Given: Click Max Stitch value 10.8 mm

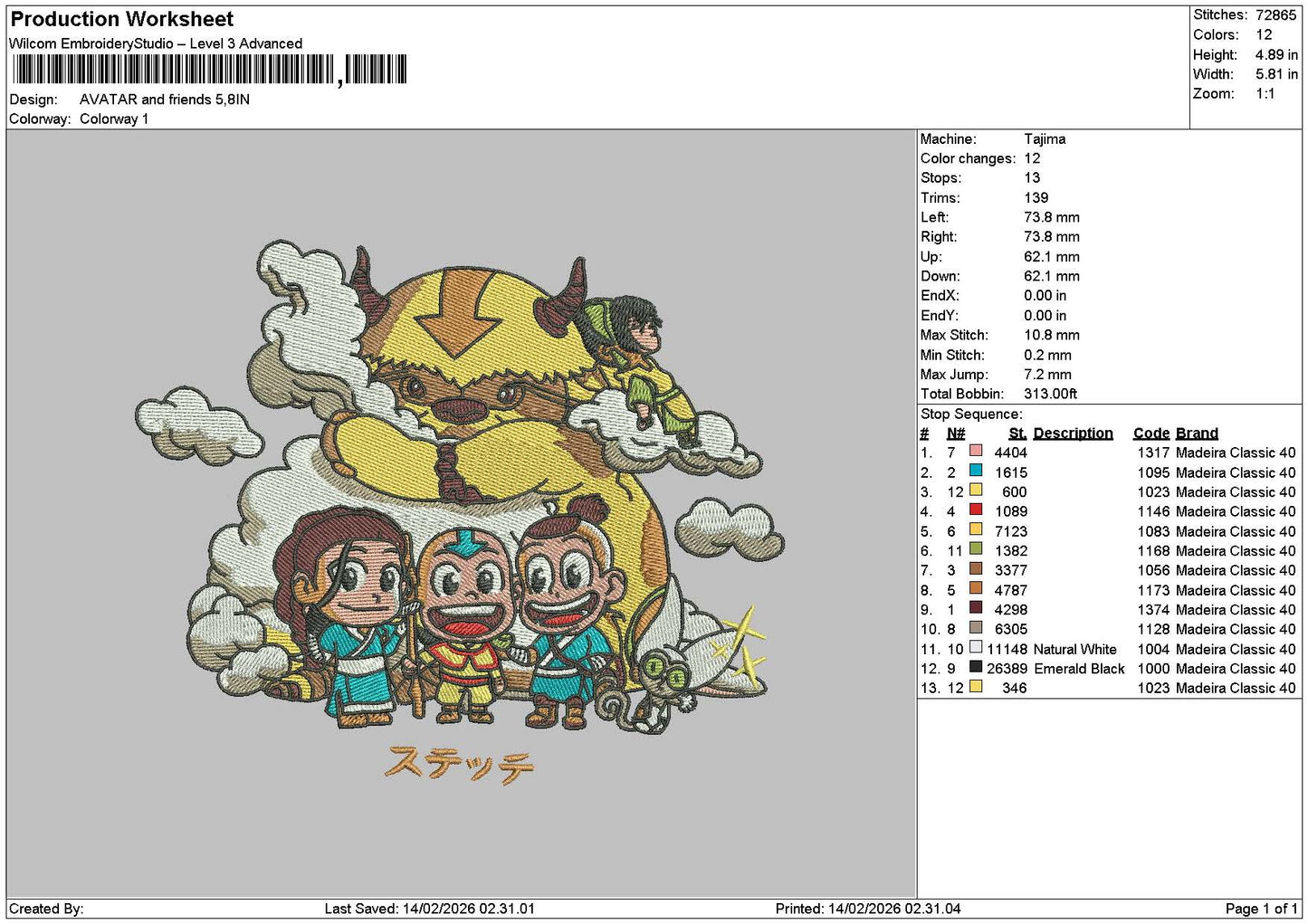Looking at the screenshot, I should [1052, 335].
